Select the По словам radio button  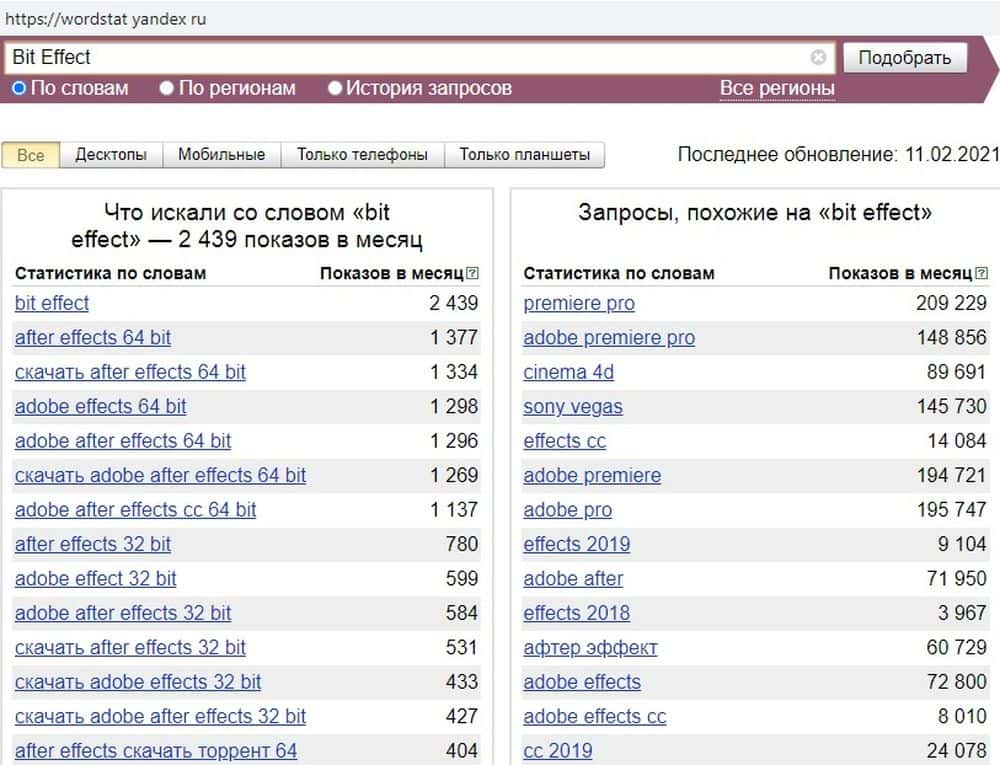19,88
